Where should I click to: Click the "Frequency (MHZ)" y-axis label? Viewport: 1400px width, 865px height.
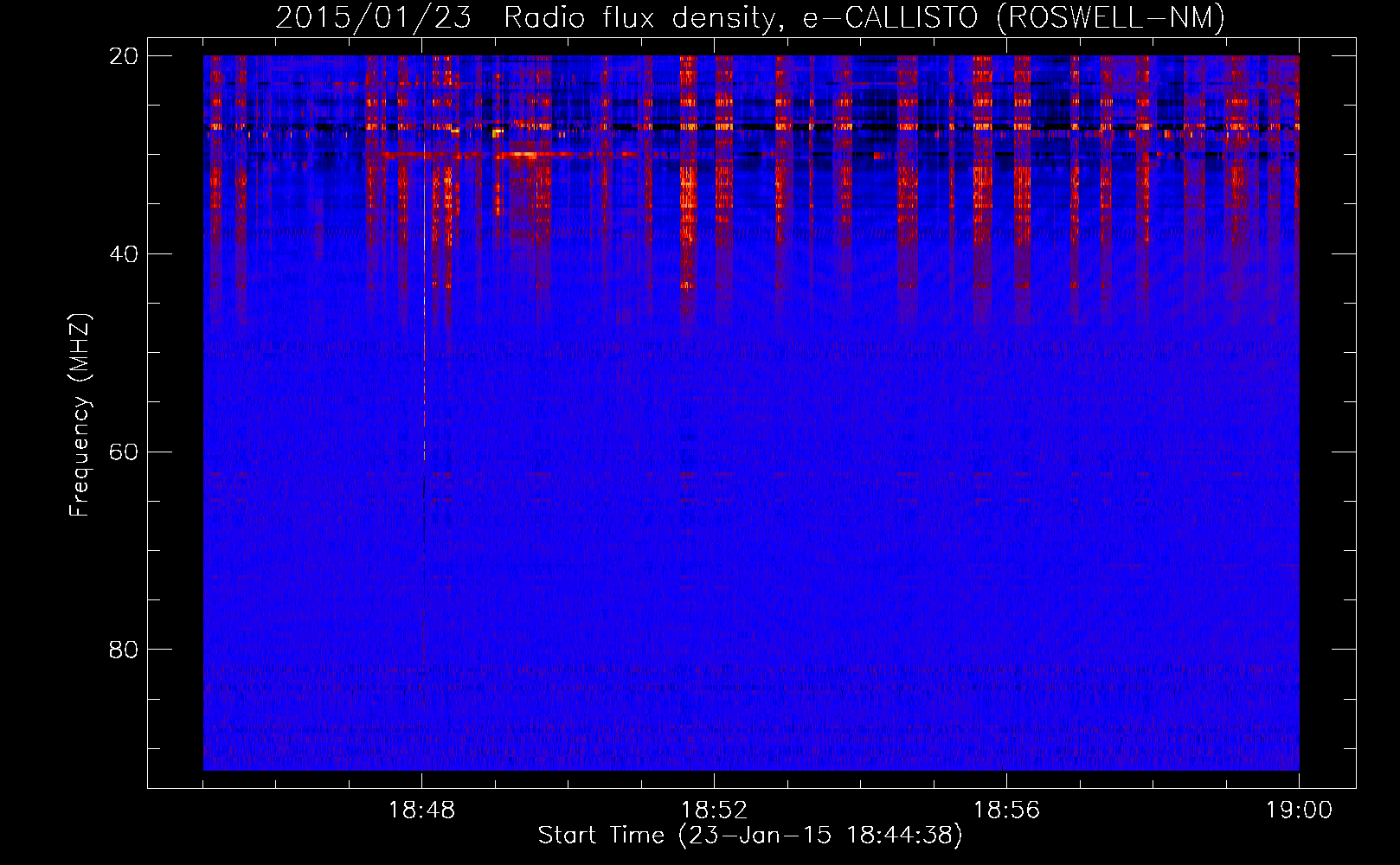pyautogui.click(x=80, y=415)
